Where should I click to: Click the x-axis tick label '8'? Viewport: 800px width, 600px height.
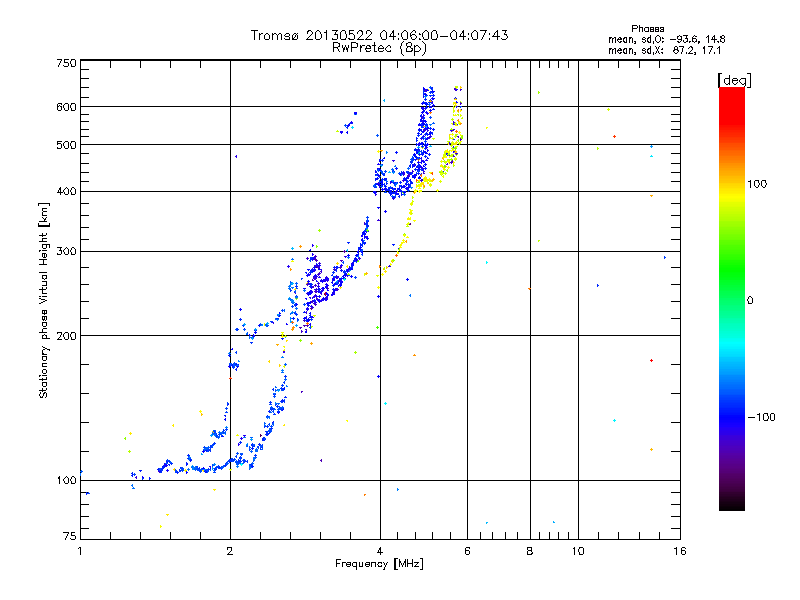(530, 551)
